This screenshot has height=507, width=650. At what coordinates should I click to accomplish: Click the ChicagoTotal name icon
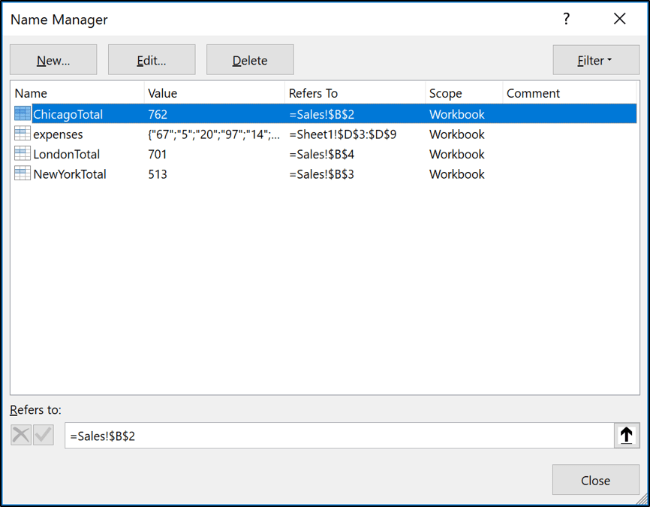coord(22,114)
